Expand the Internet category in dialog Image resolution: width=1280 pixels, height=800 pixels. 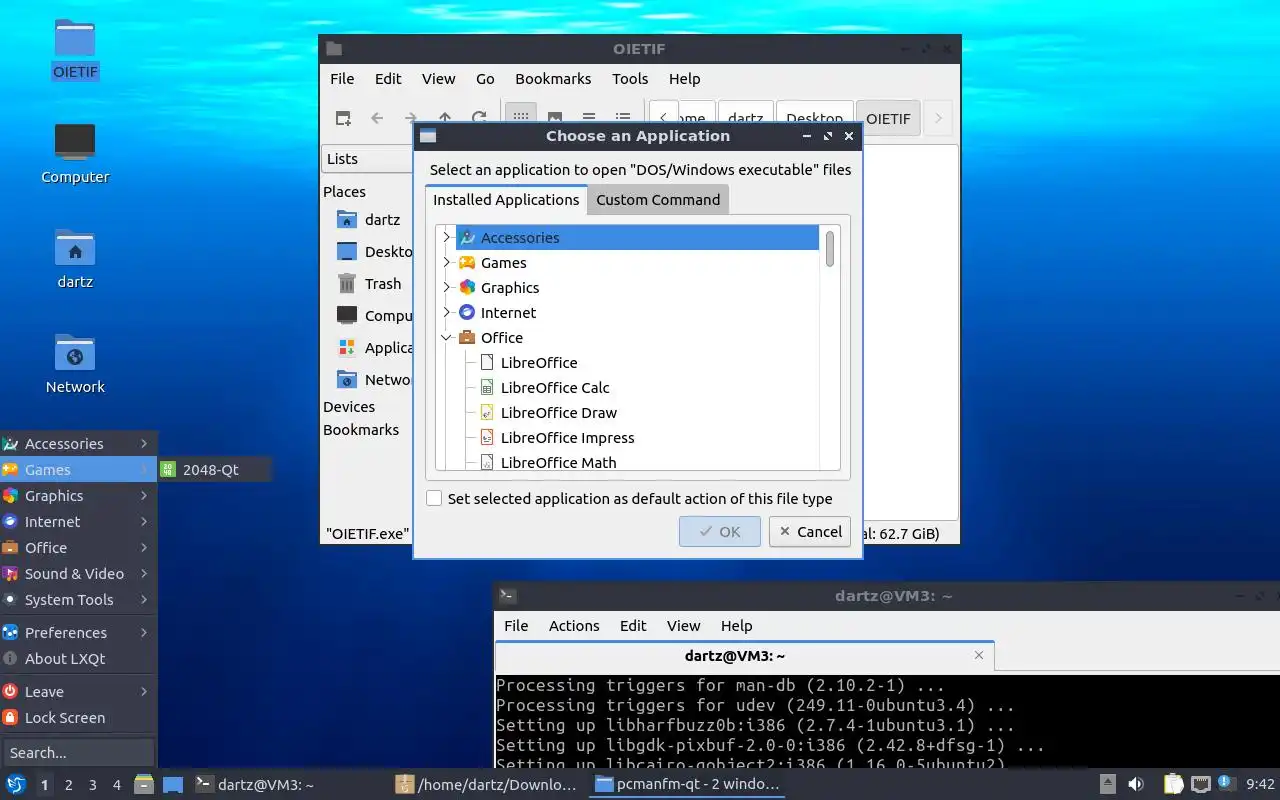click(x=447, y=312)
